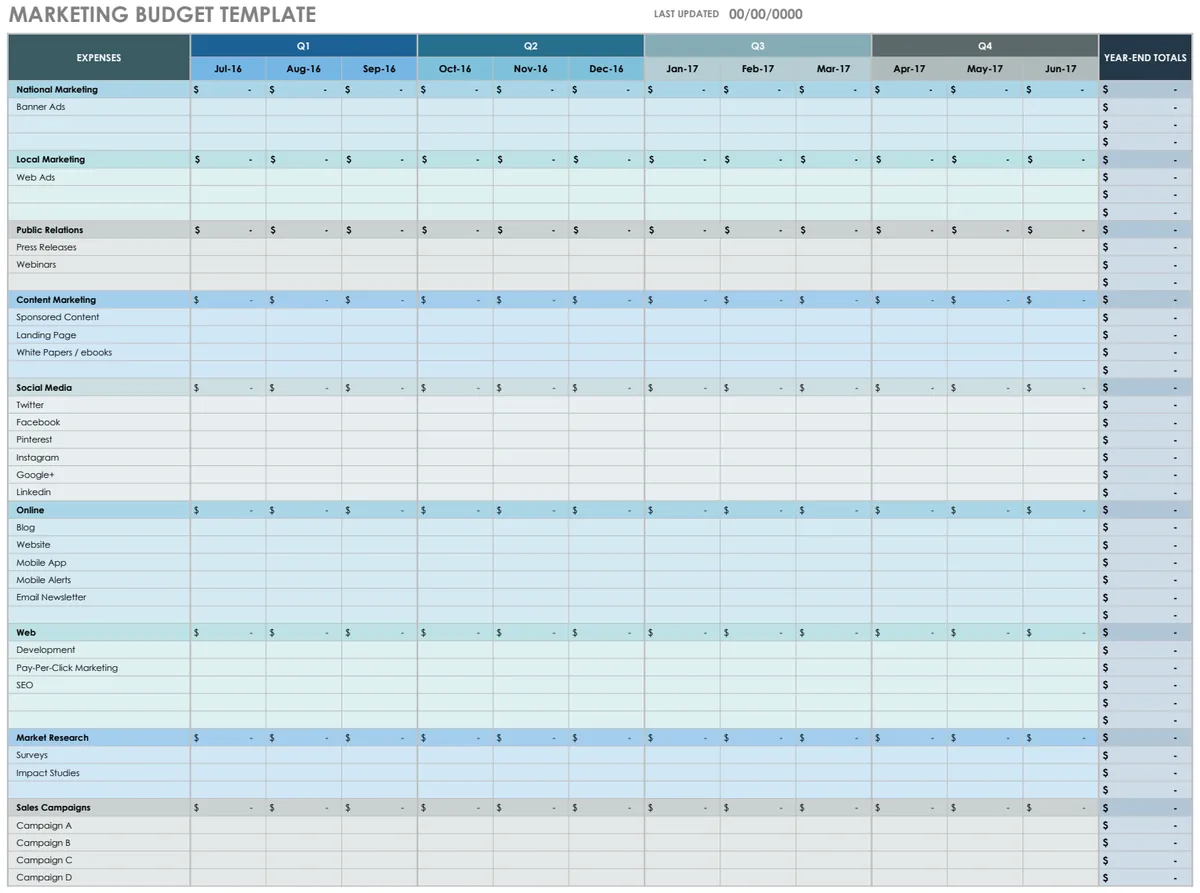This screenshot has height=893, width=1200.
Task: Select the Sep-16 month column header
Action: [379, 69]
